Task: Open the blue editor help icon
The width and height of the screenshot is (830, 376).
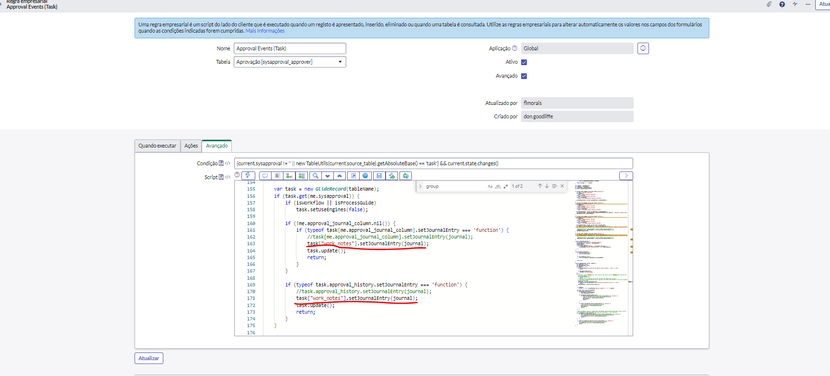Action: 365,175
